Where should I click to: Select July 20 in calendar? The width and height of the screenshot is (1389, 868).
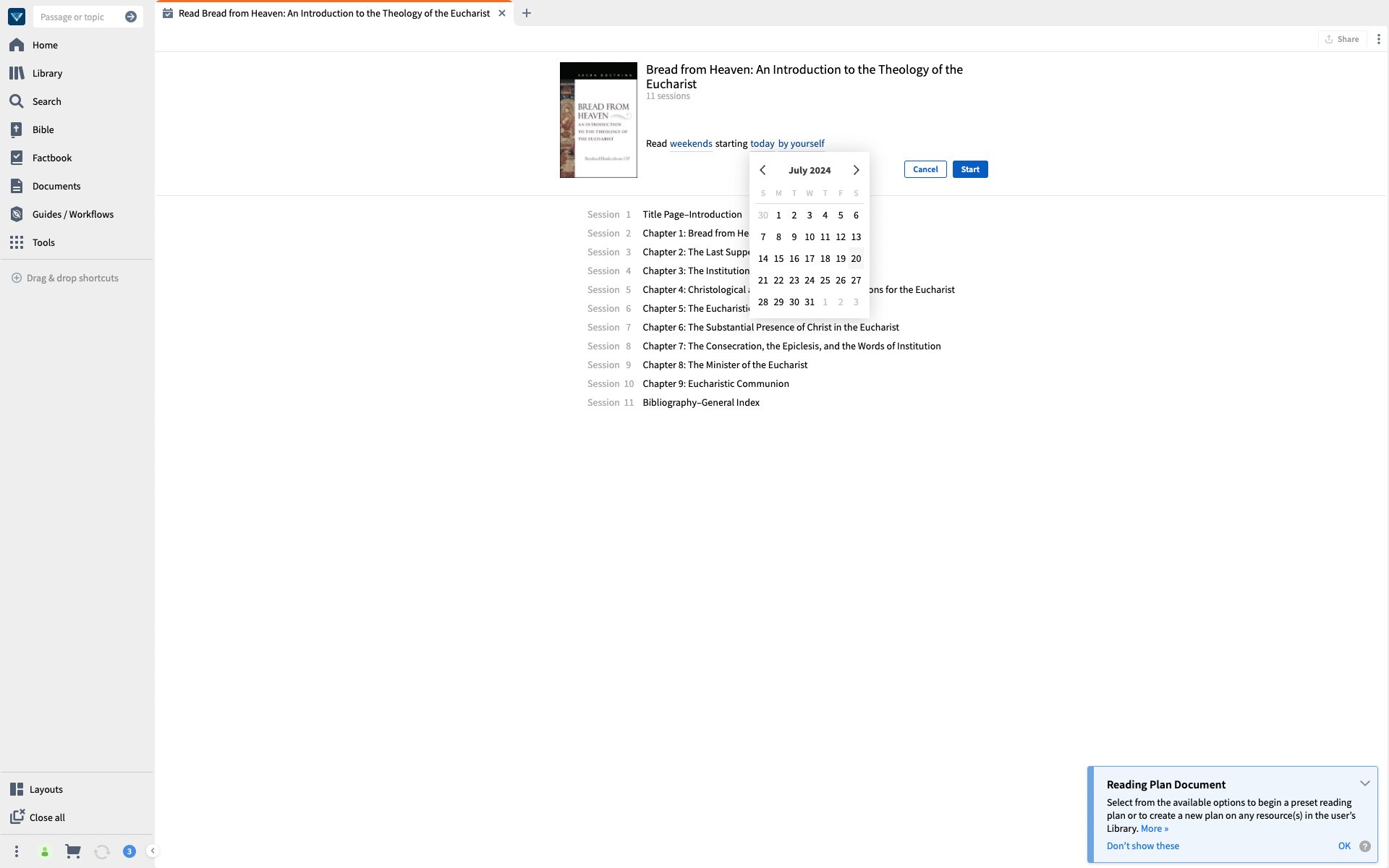point(856,258)
